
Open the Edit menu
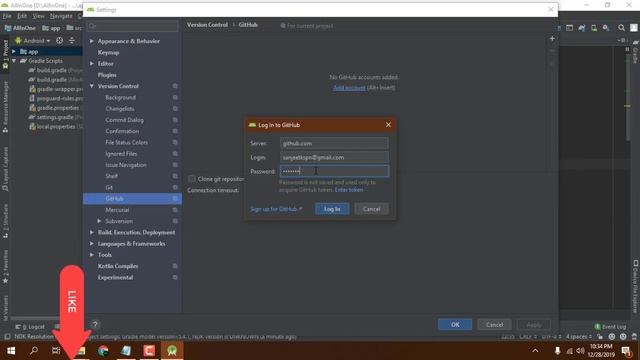tap(22, 16)
